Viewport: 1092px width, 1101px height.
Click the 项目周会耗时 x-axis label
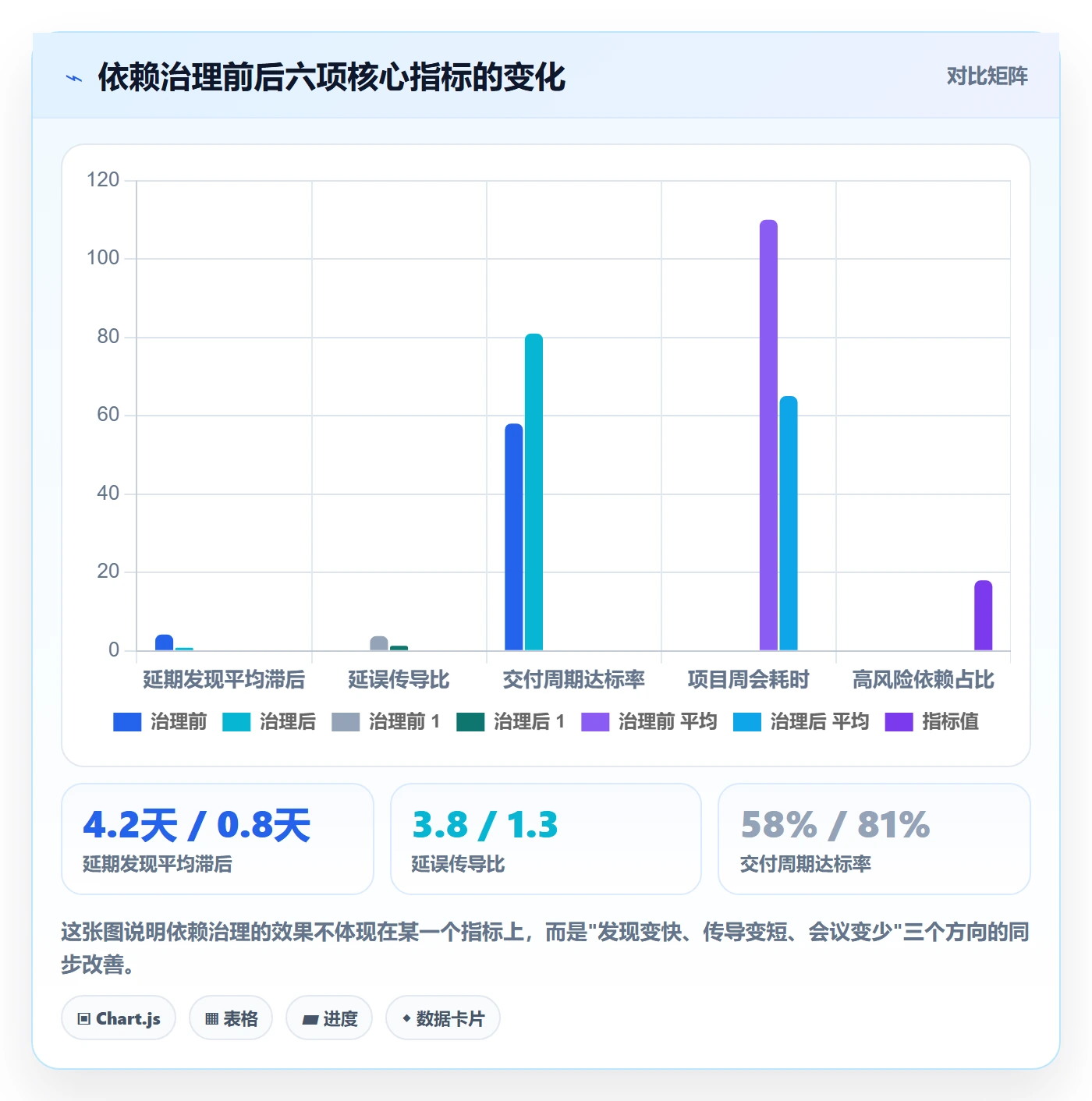[749, 680]
